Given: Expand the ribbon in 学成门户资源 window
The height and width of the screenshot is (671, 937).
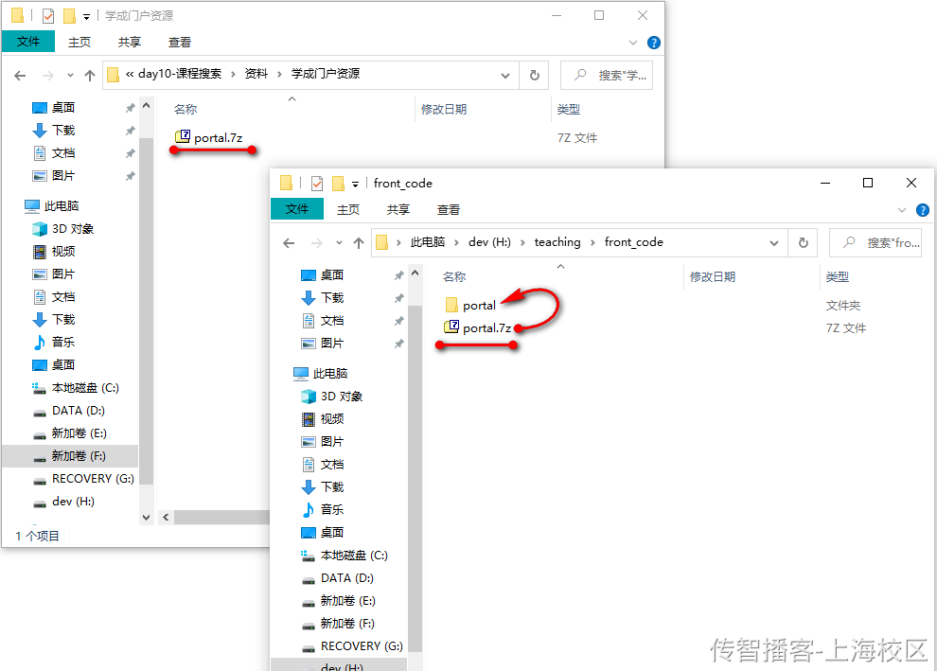Looking at the screenshot, I should click(x=633, y=42).
